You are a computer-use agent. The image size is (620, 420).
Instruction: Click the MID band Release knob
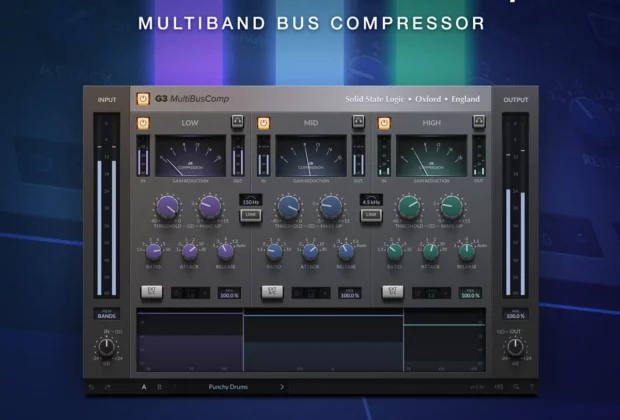346,252
